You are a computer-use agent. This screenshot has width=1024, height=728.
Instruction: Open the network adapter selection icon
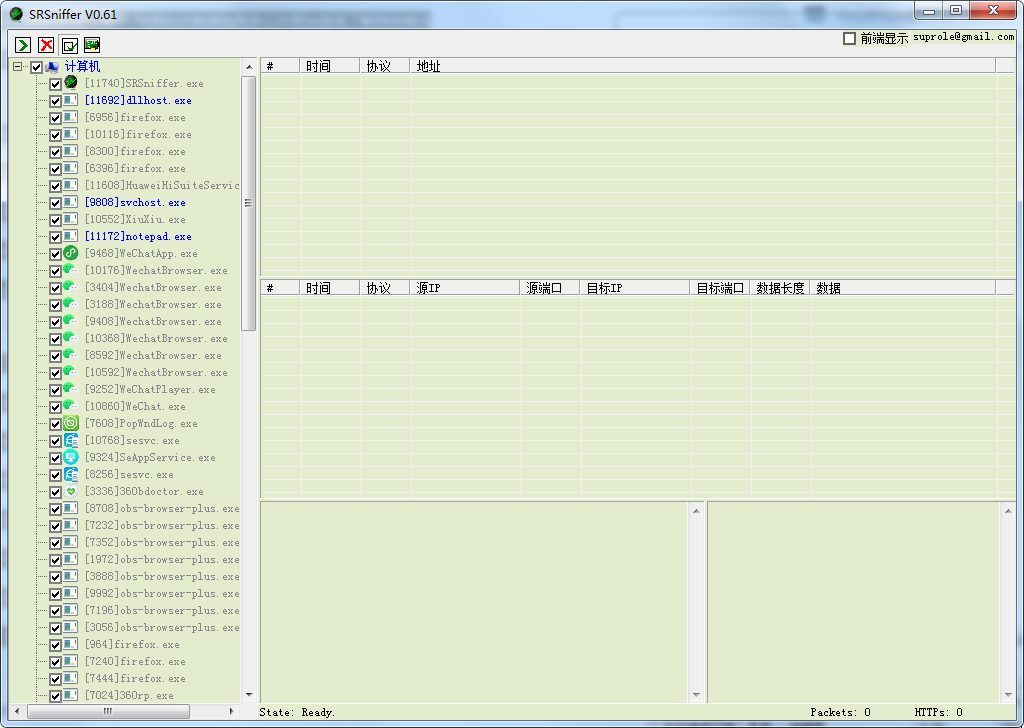tap(91, 44)
